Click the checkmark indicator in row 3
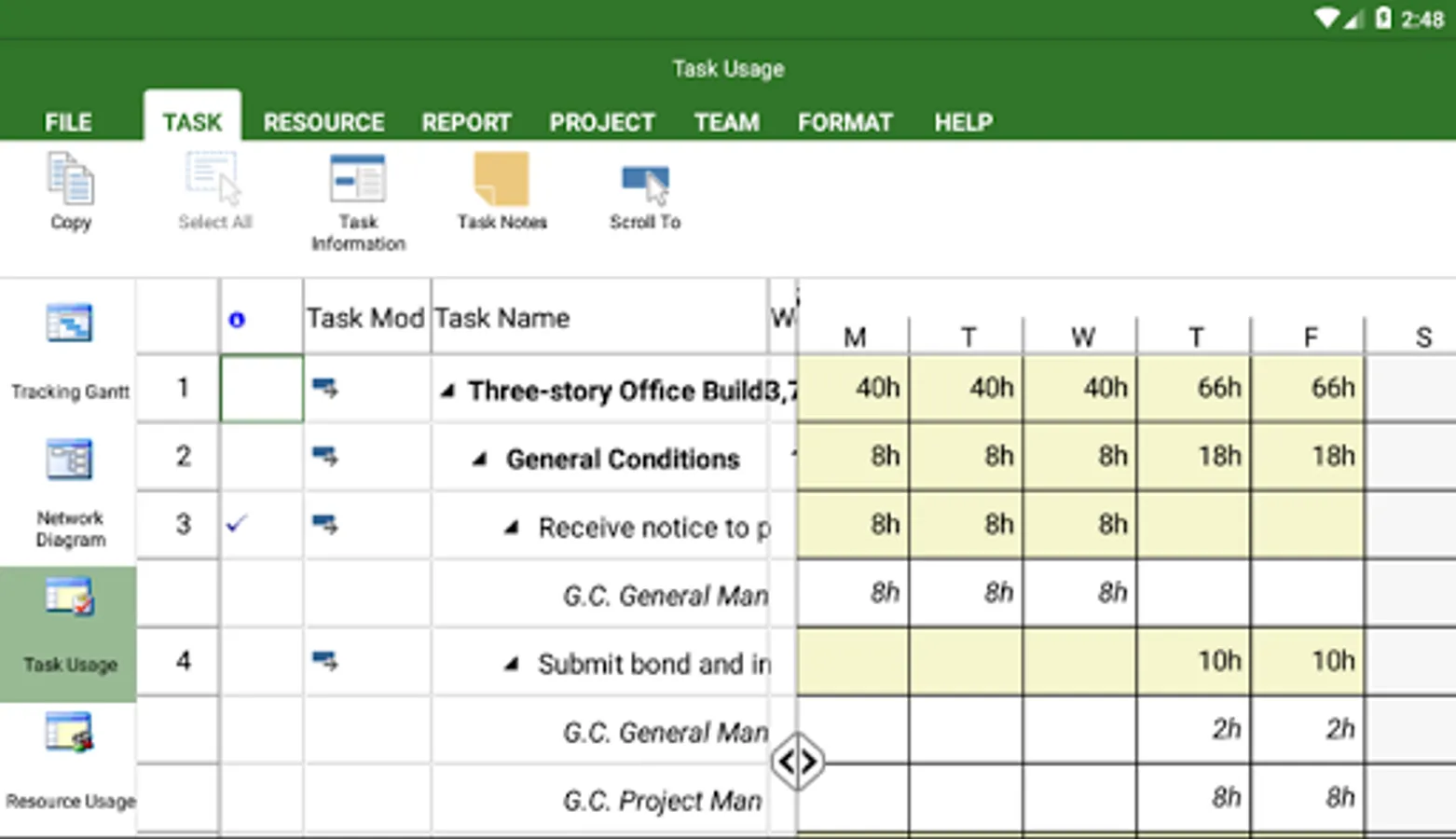The image size is (1456, 839). tap(237, 524)
